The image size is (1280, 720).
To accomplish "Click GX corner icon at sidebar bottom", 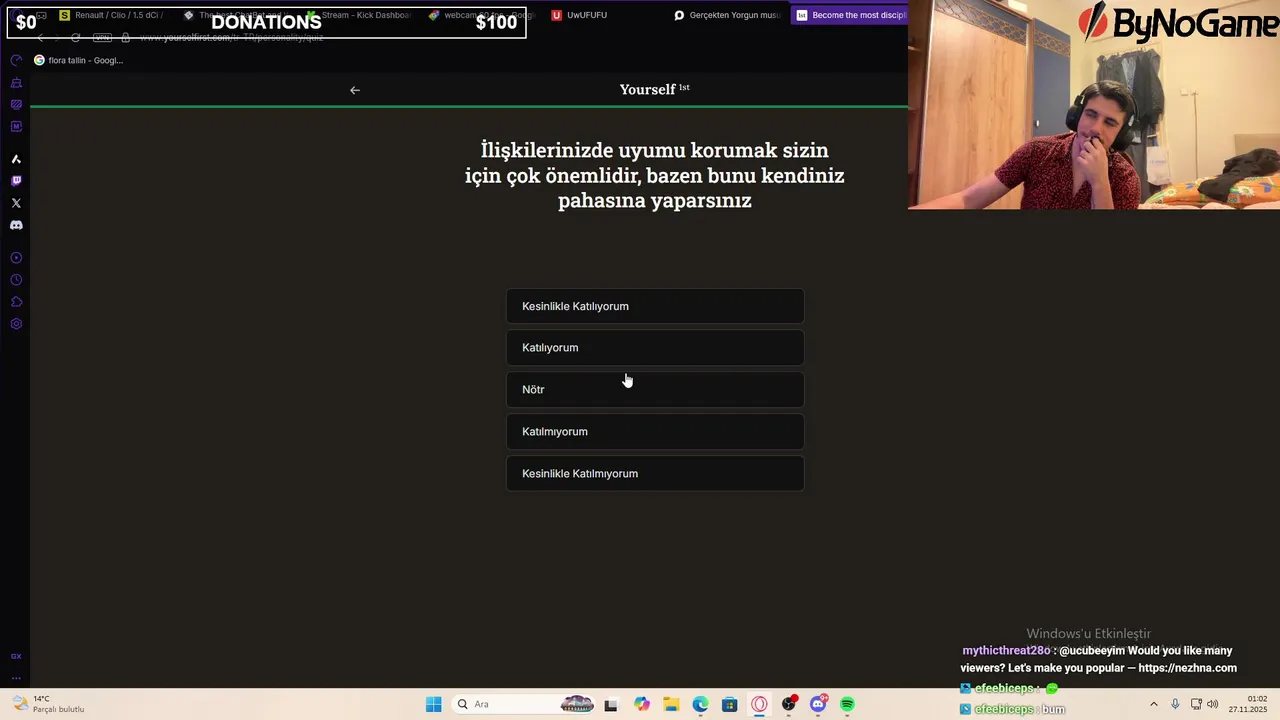I will click(x=16, y=656).
